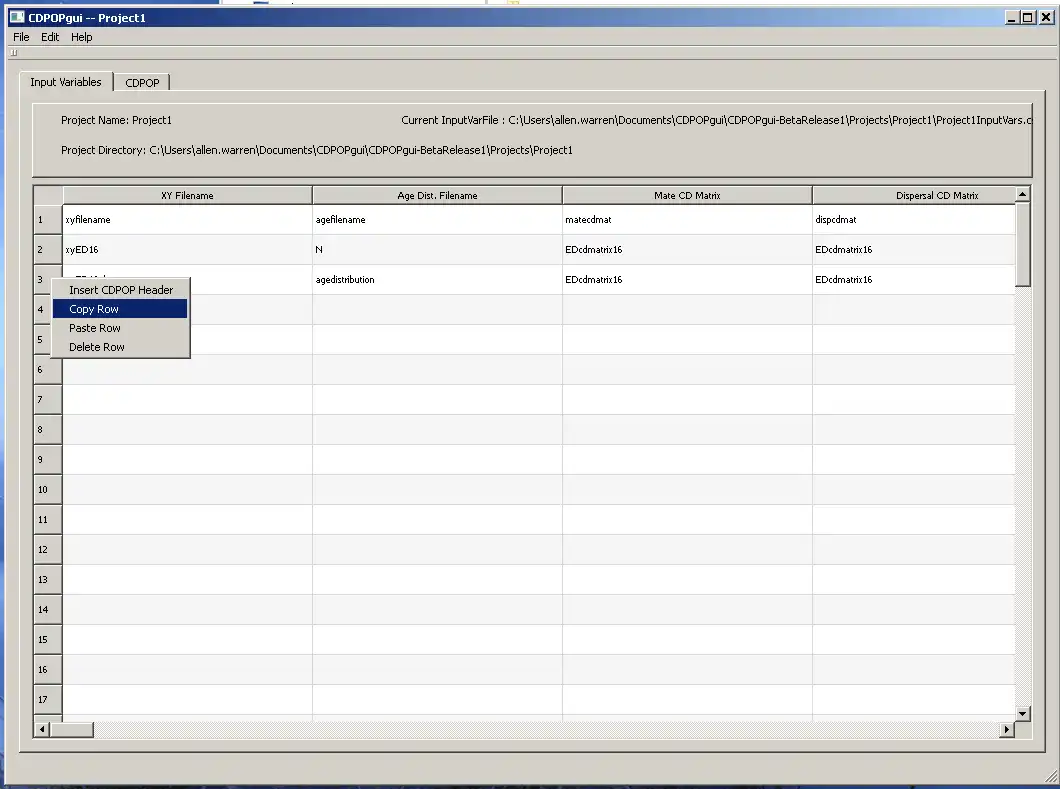
Task: Click the toolbar grip handle below File menu
Action: click(14, 53)
